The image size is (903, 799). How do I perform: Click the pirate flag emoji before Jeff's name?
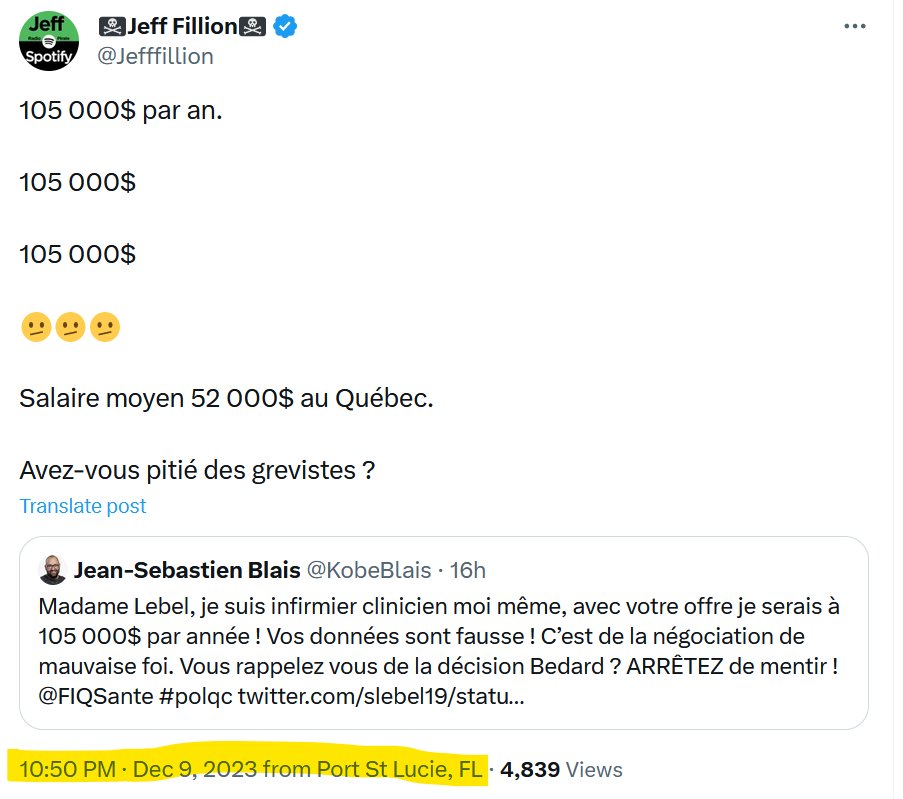112,26
